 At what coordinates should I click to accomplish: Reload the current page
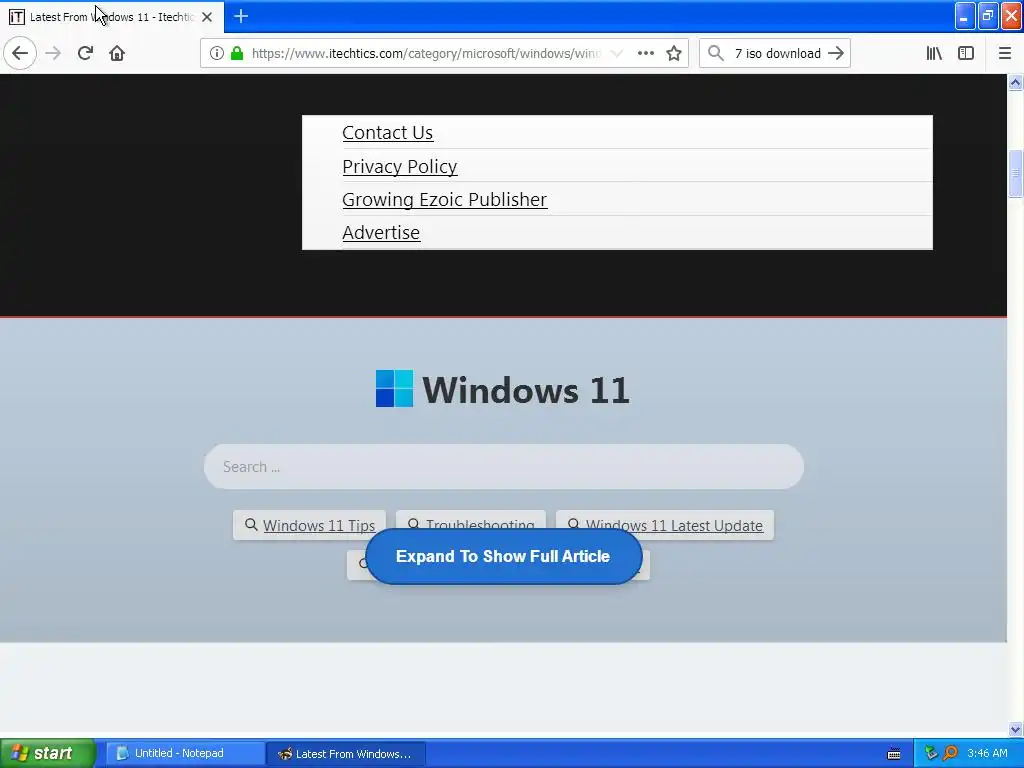coord(85,53)
